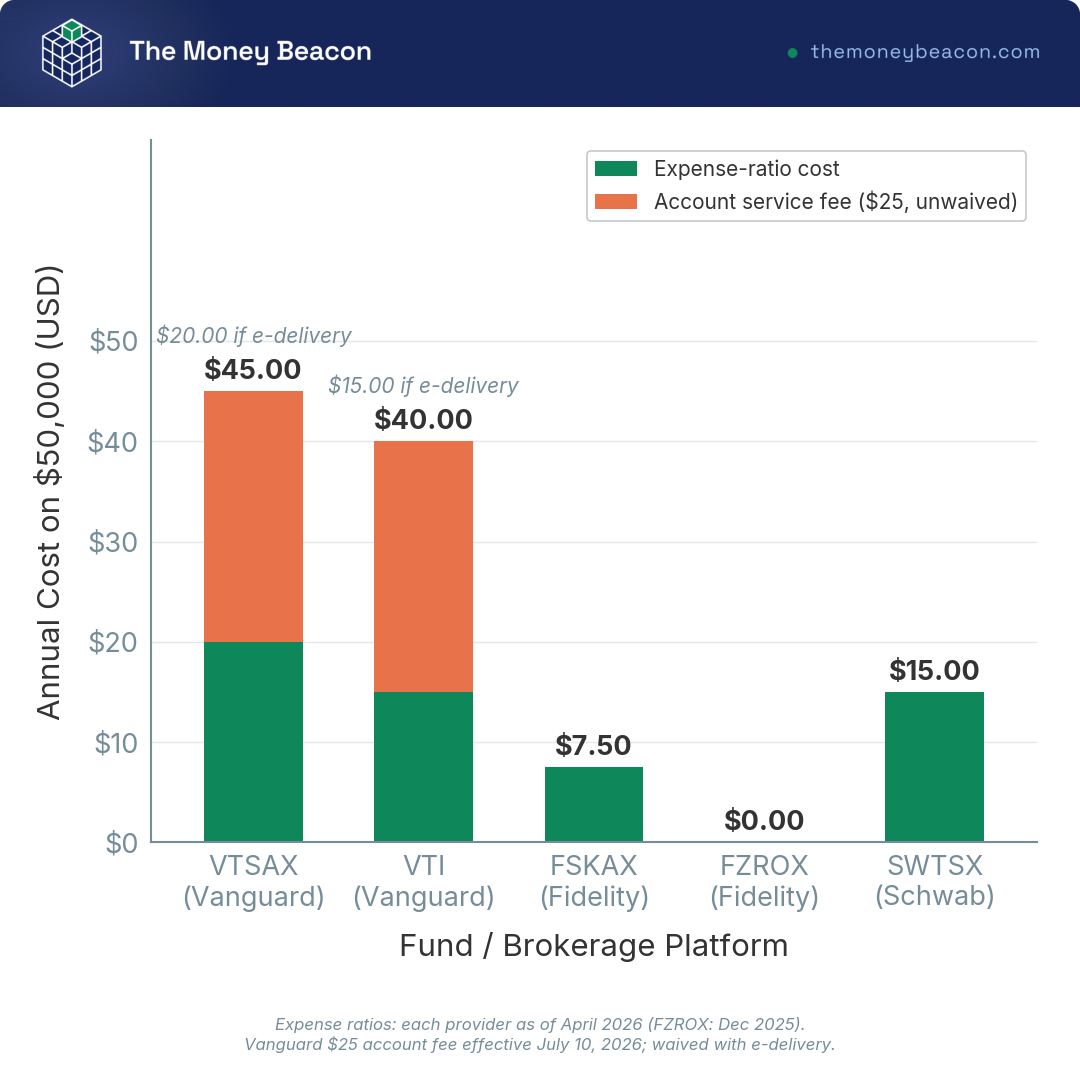Click "Fund / Brokerage Platform" axis title

tap(594, 946)
